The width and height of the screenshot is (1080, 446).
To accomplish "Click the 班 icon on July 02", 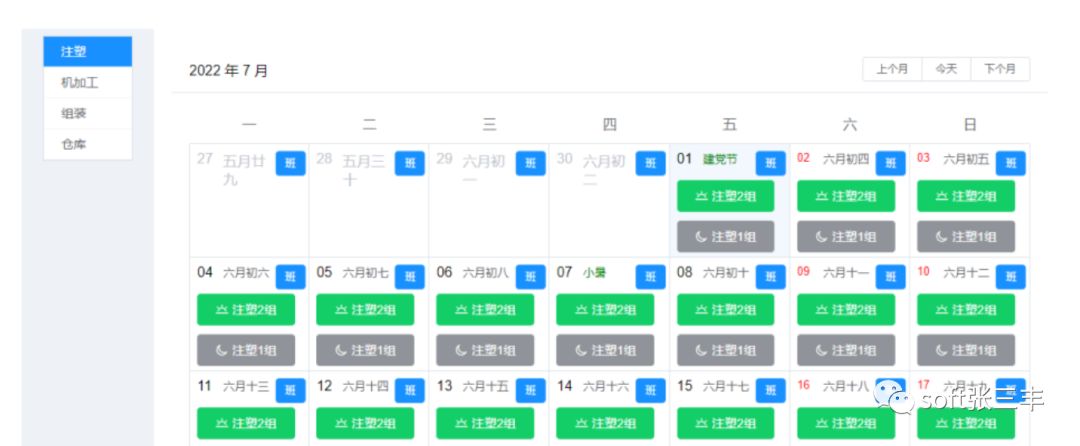I will [x=890, y=163].
